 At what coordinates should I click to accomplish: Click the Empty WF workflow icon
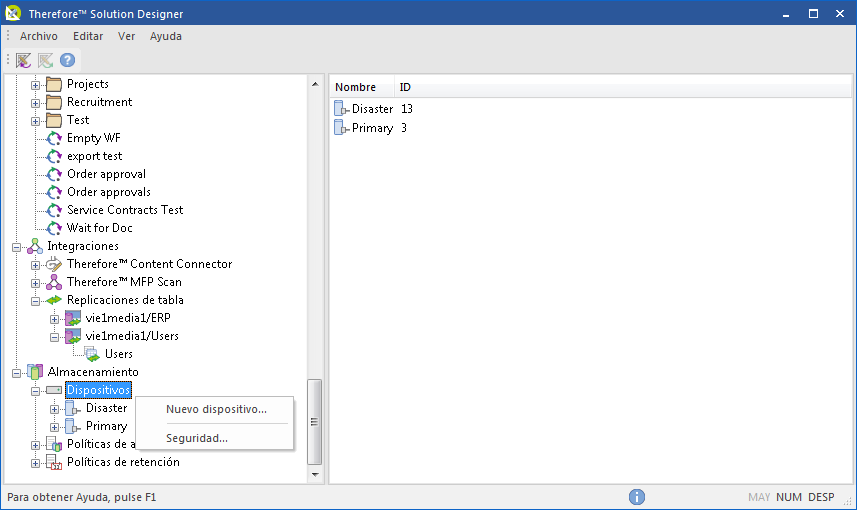pos(54,138)
